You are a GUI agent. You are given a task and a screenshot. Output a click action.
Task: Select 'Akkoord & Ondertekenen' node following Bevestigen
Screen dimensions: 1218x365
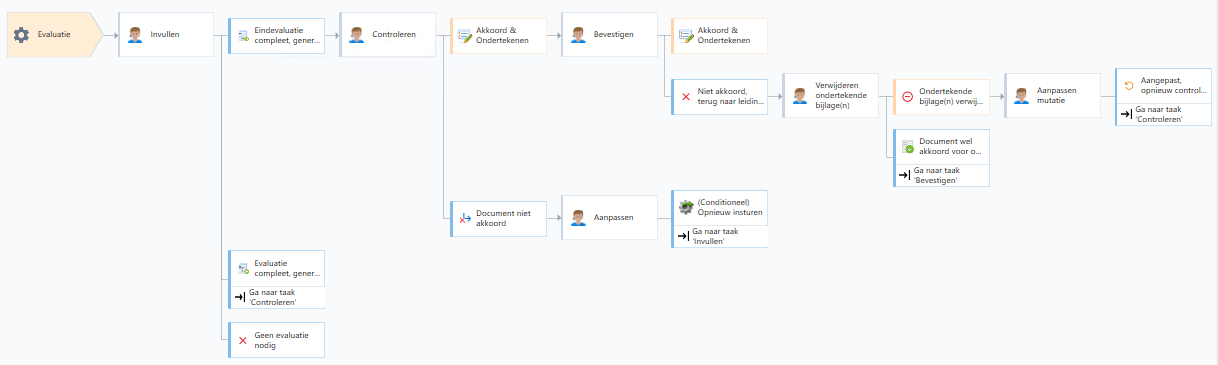tap(719, 36)
